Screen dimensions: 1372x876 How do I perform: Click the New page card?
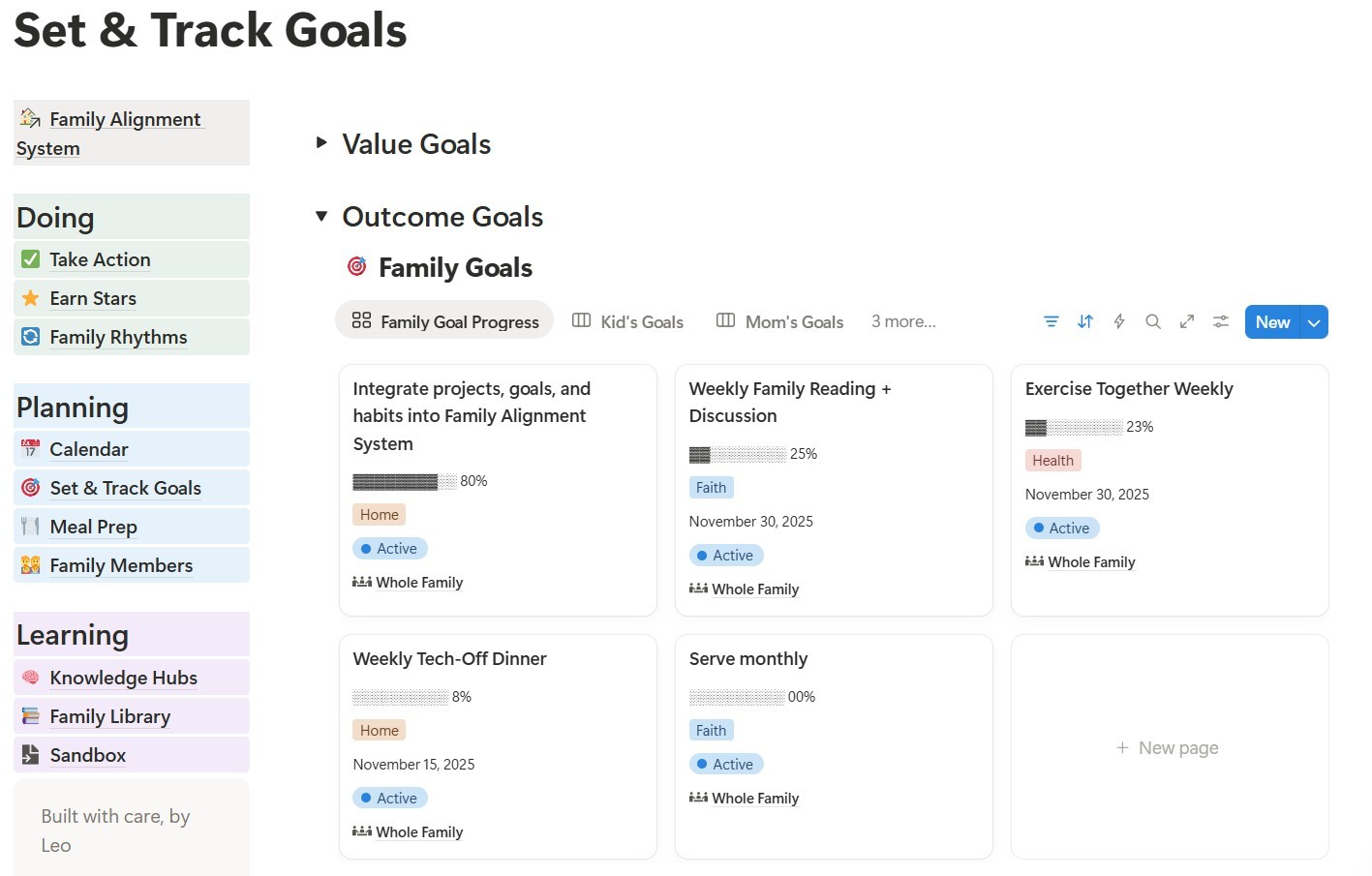click(1169, 747)
